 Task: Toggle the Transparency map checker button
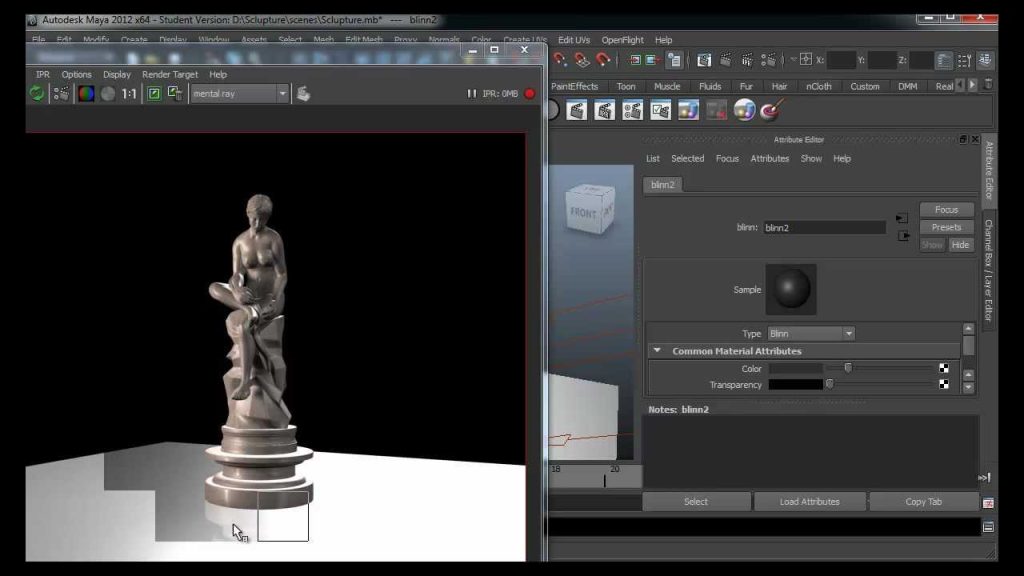[x=944, y=384]
